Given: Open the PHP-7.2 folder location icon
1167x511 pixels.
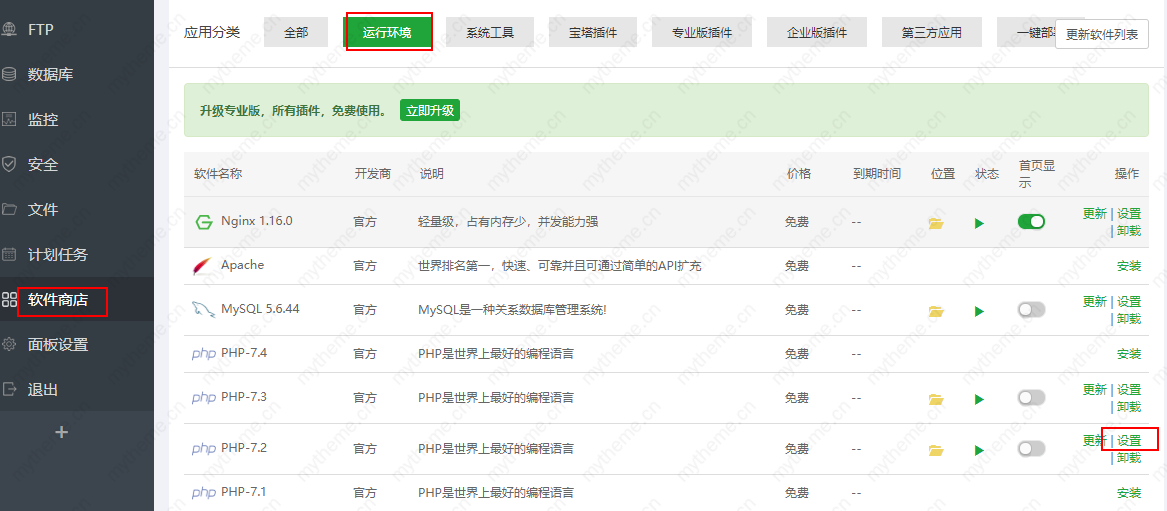Looking at the screenshot, I should coord(936,450).
